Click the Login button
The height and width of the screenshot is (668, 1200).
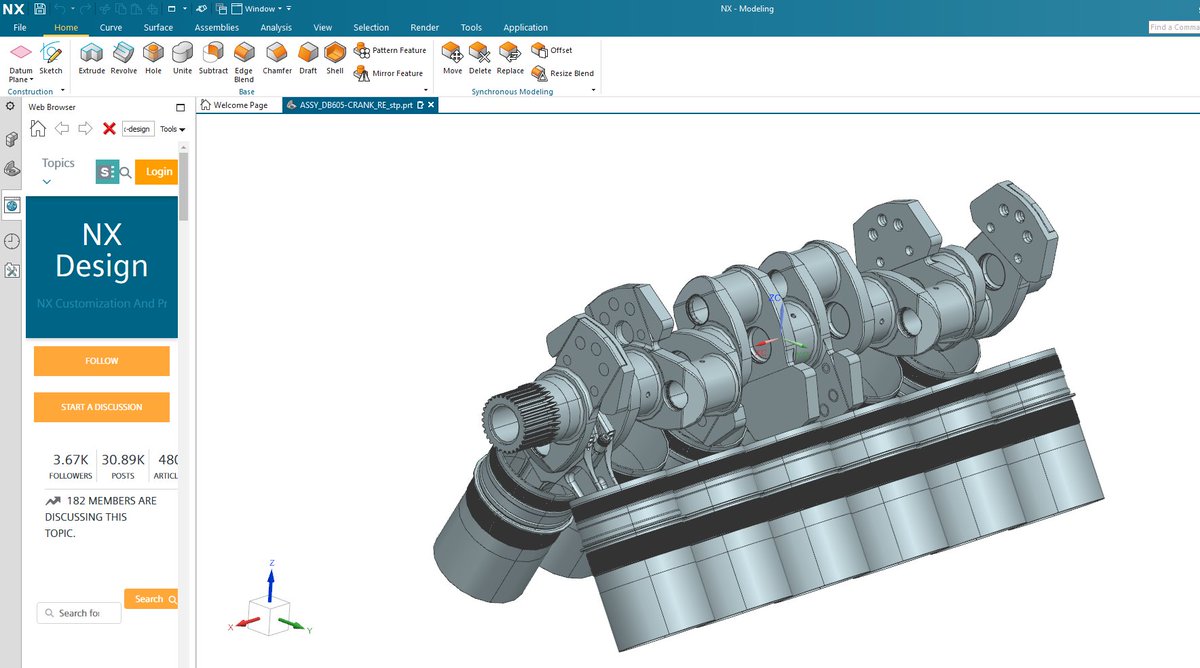[x=156, y=171]
